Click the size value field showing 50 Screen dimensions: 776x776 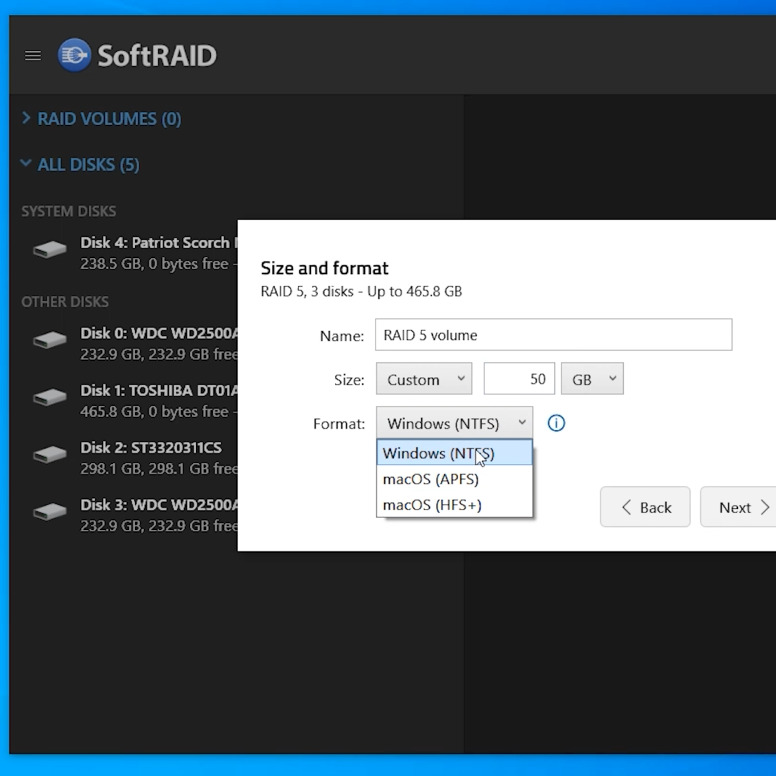pos(519,379)
